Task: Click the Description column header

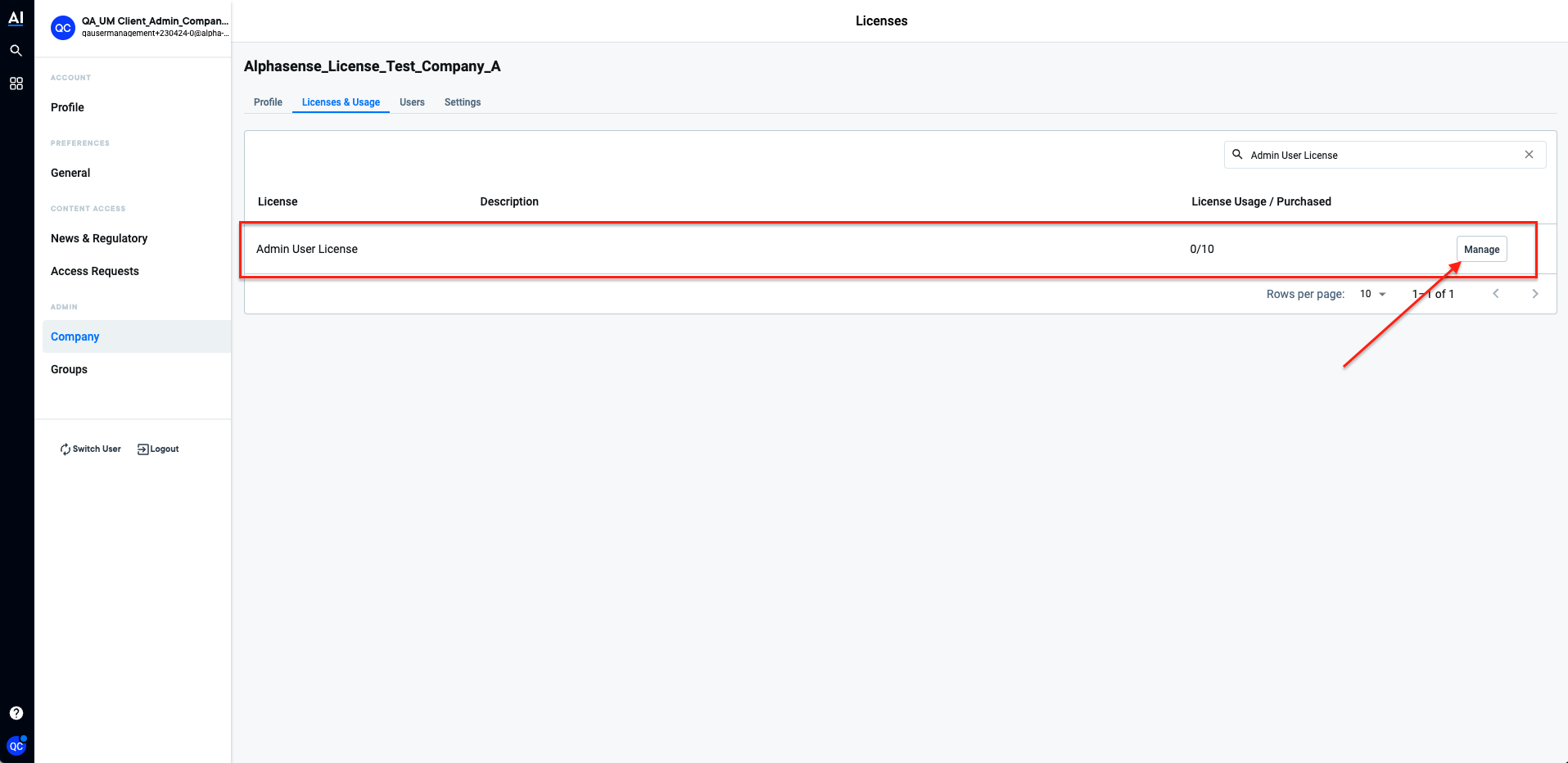Action: 509,201
